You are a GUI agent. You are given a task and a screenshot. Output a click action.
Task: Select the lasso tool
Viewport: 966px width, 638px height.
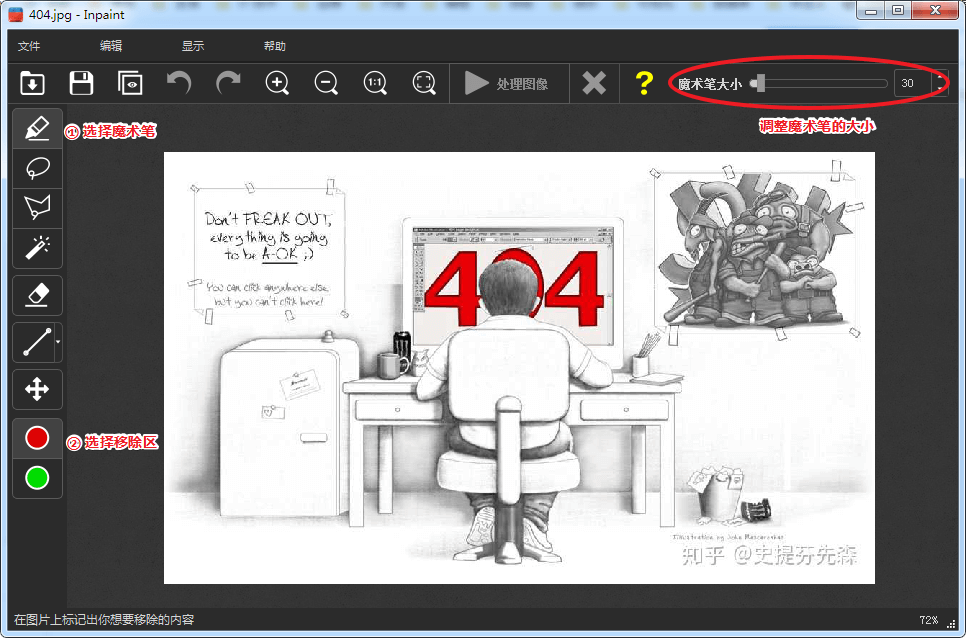point(38,168)
